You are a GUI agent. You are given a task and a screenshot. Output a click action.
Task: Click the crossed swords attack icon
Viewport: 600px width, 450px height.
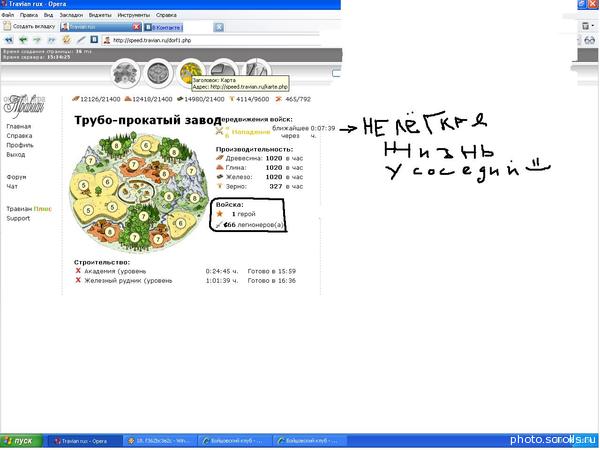[220, 132]
